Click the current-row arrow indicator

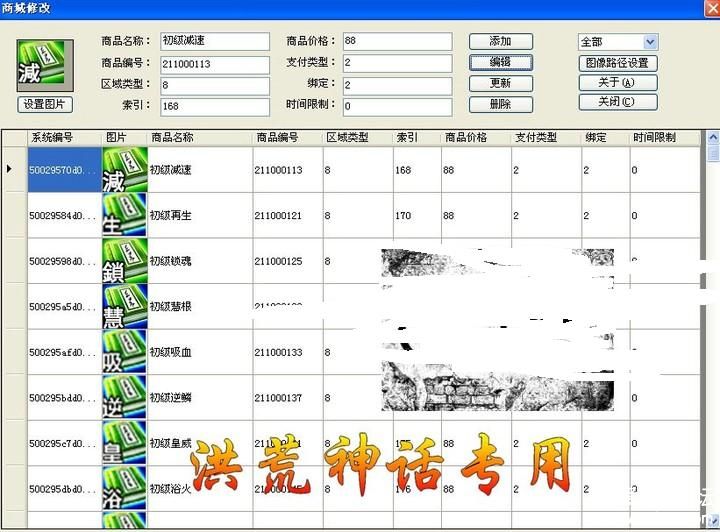tap(9, 169)
